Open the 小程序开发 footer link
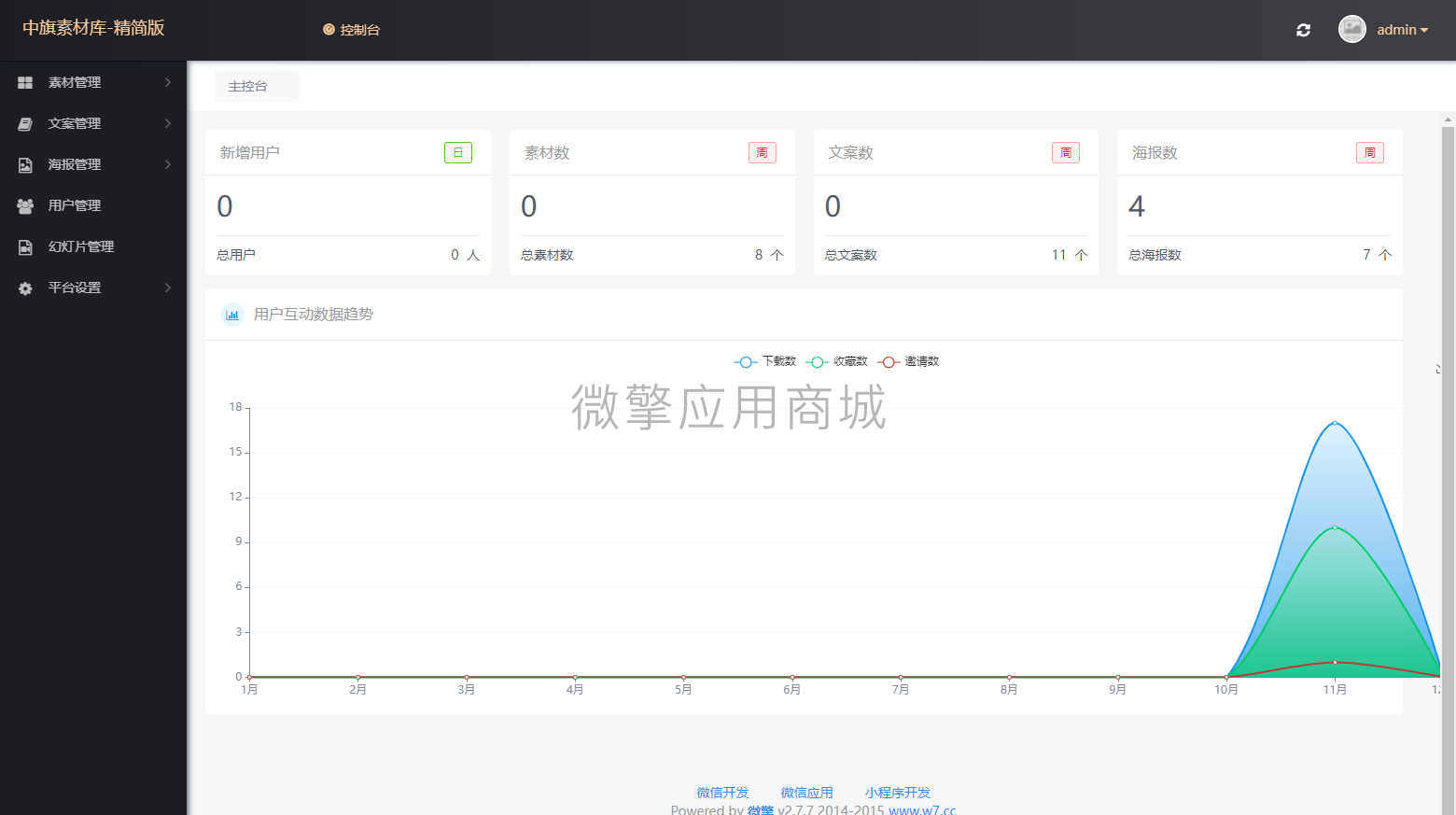 coord(897,793)
